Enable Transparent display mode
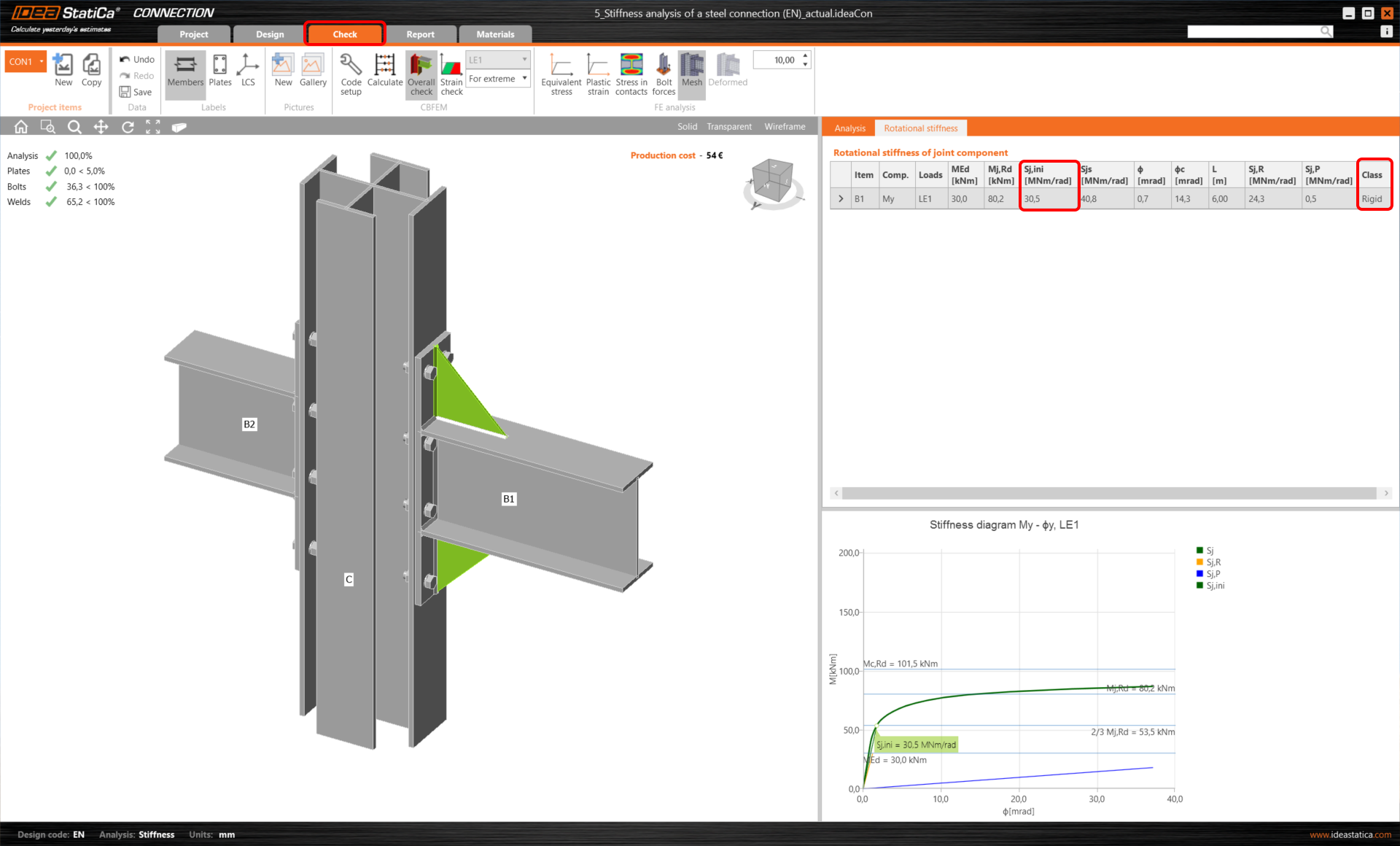This screenshot has width=1400, height=846. [728, 126]
